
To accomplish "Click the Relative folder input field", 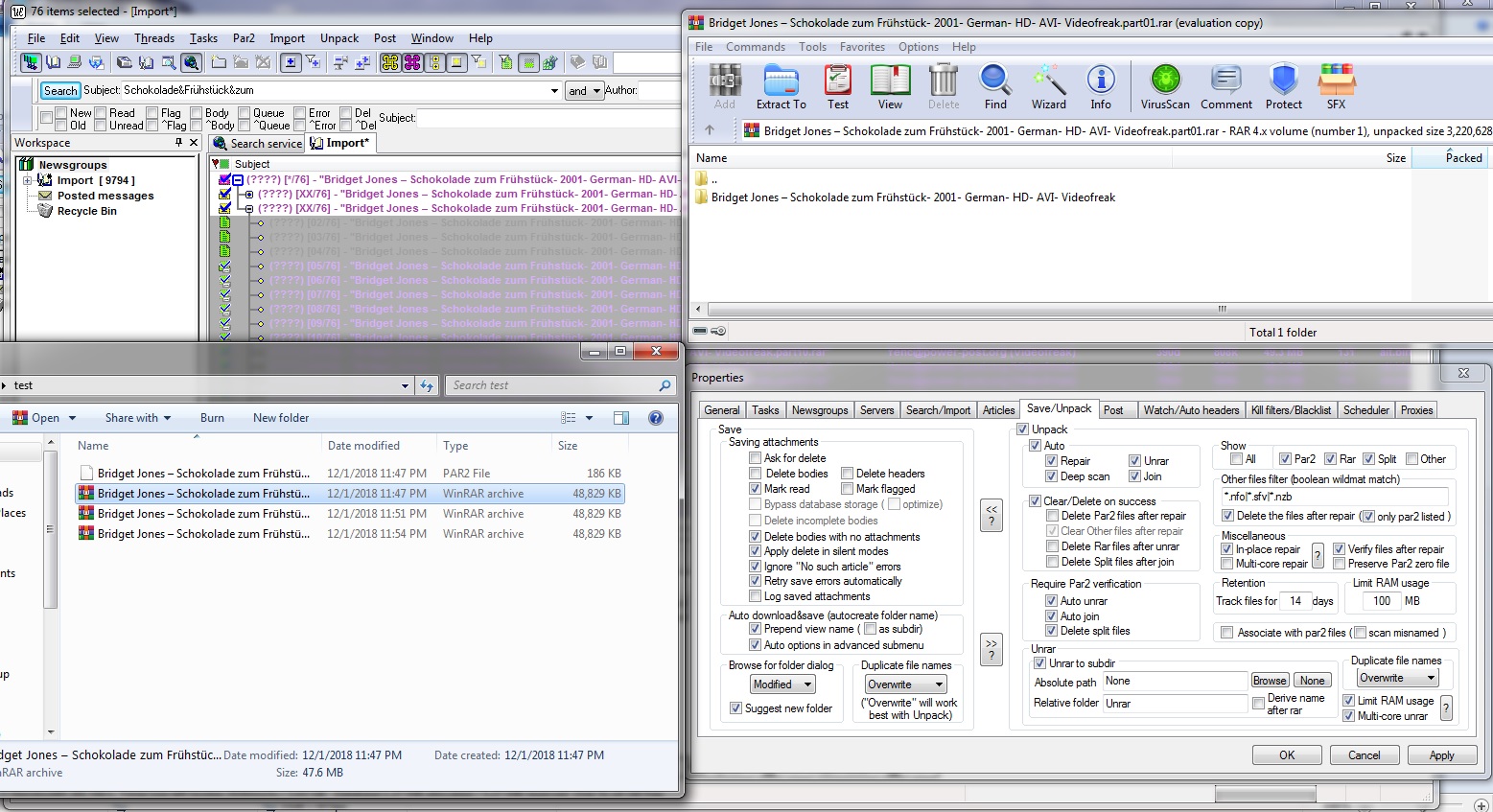I will point(1174,704).
